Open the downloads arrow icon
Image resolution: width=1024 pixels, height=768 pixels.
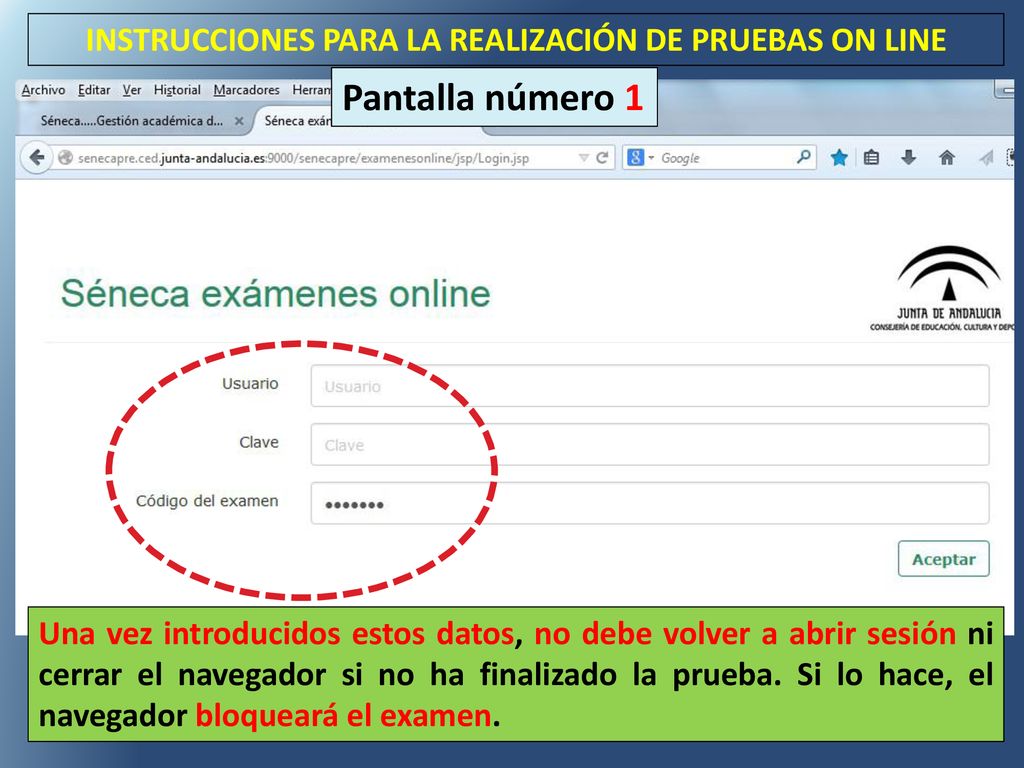(908, 157)
